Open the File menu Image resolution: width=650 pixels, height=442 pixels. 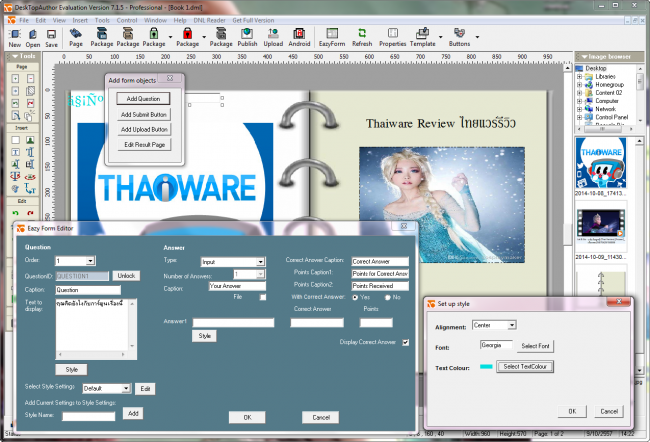(x=24, y=20)
